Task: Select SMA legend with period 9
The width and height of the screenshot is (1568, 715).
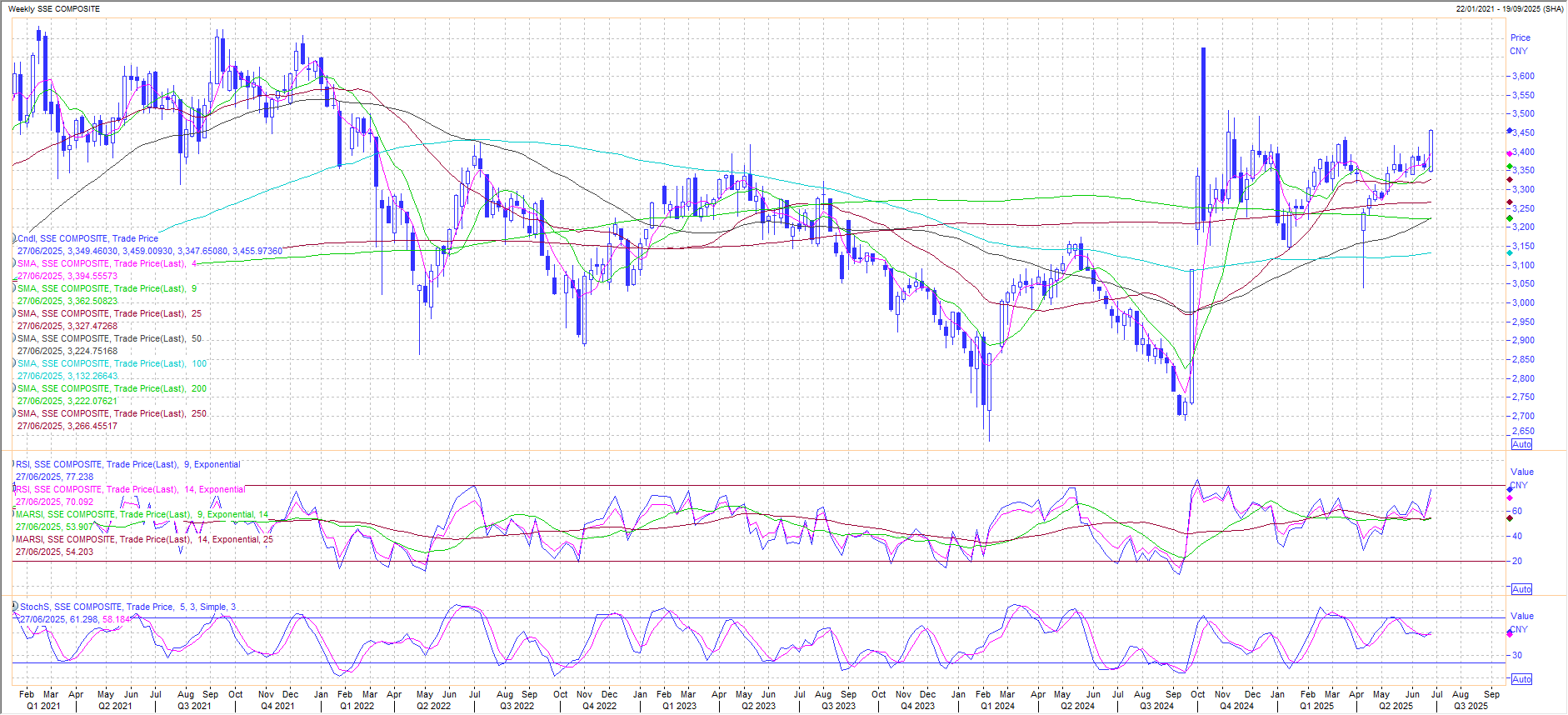Action: click(x=107, y=288)
